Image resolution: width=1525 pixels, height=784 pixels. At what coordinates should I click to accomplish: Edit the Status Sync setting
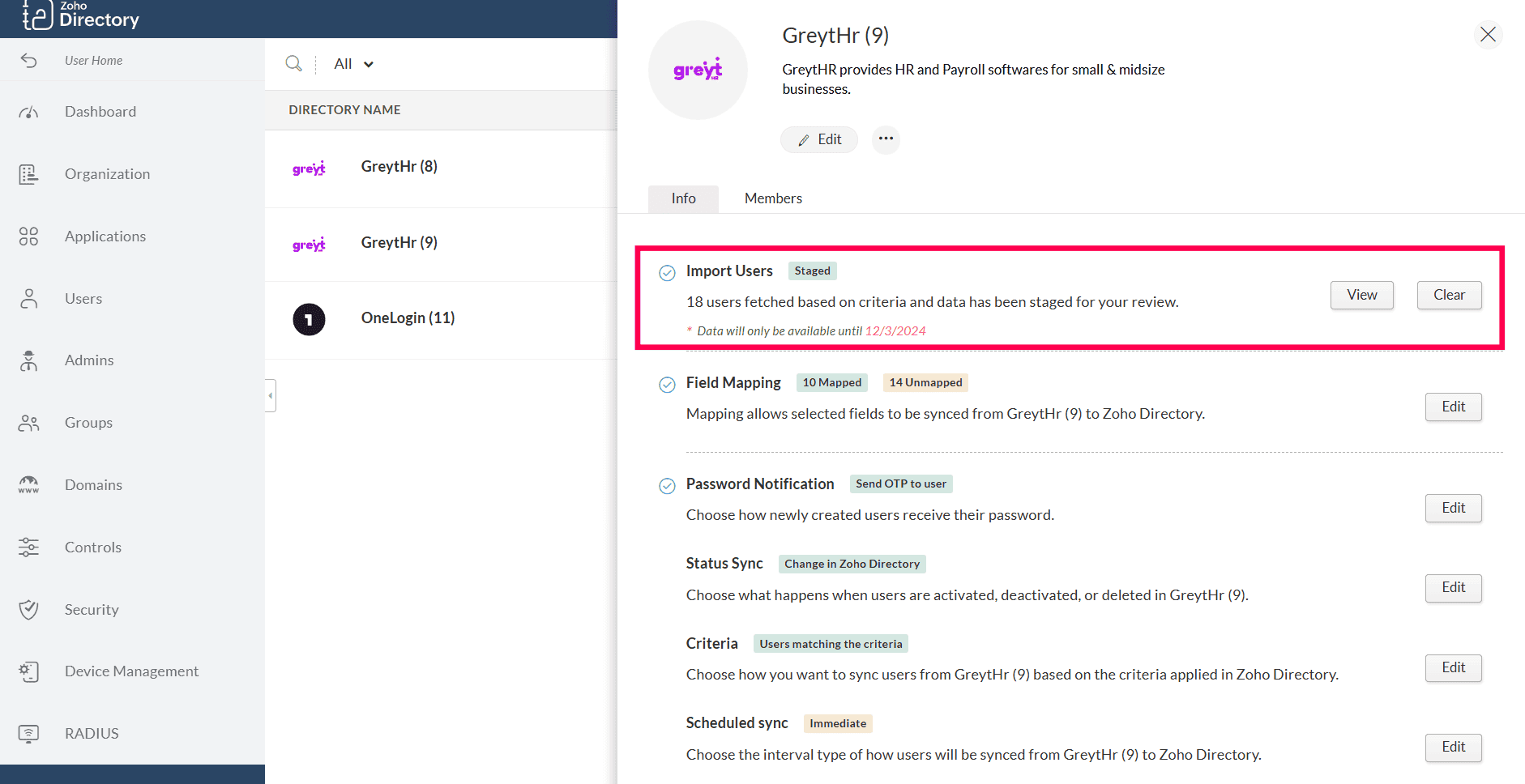point(1454,587)
